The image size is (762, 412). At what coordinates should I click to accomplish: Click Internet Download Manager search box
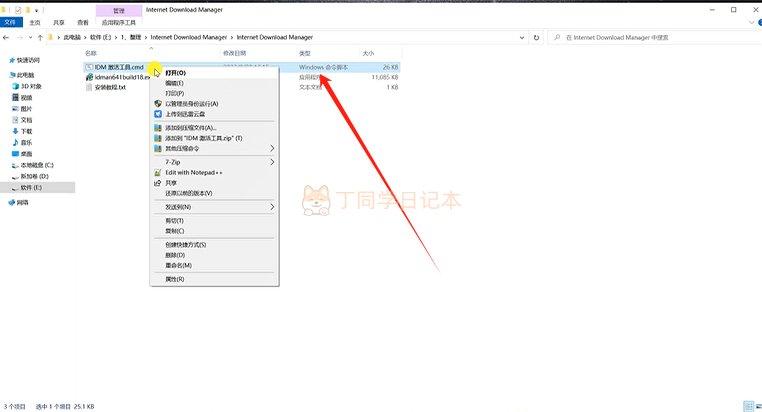pos(656,37)
